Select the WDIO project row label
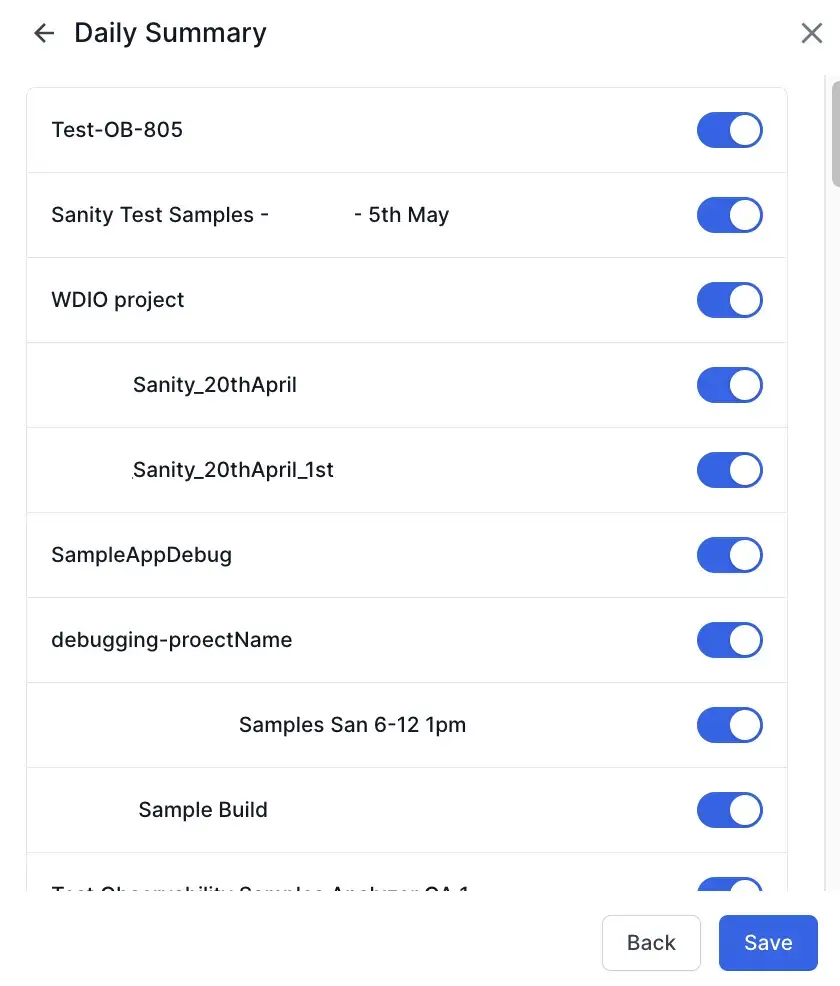Viewport: 840px width, 986px height. (118, 300)
